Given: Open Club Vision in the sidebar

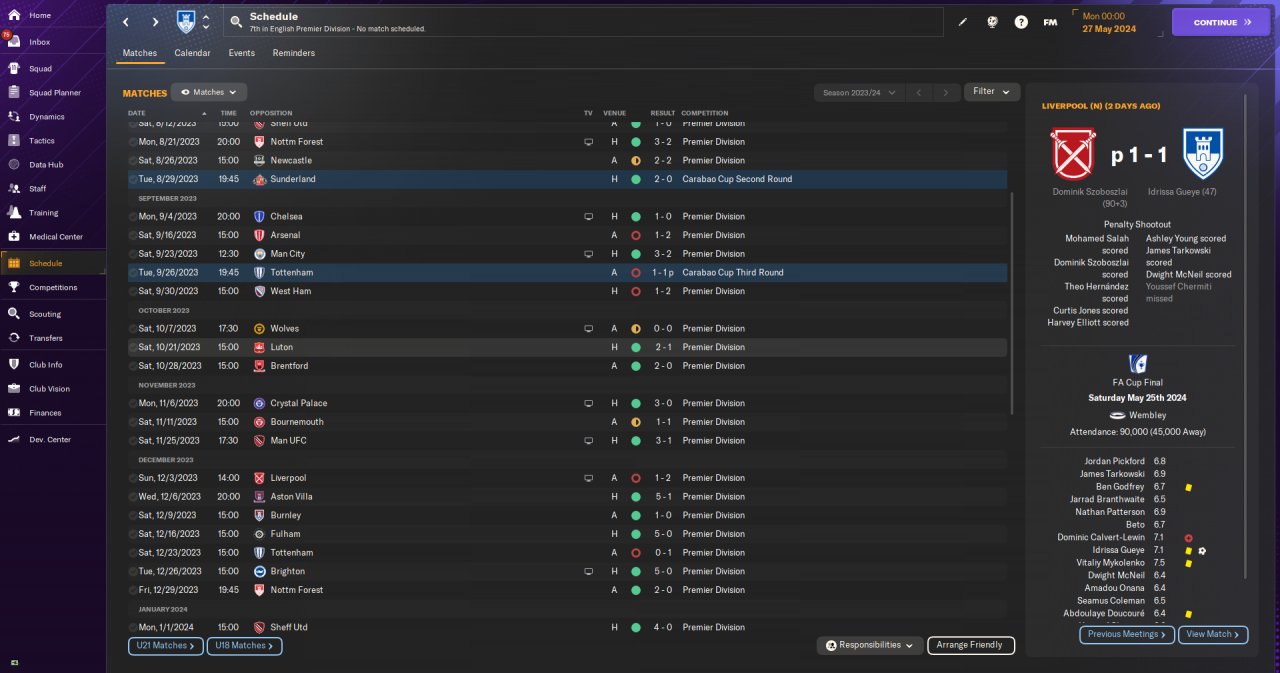Looking at the screenshot, I should (49, 389).
